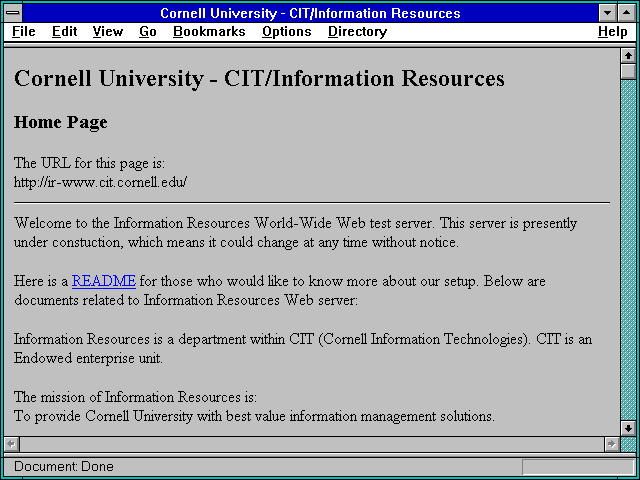The image size is (640, 480).
Task: Click the vertical scrollbar up arrow
Action: pos(628,56)
